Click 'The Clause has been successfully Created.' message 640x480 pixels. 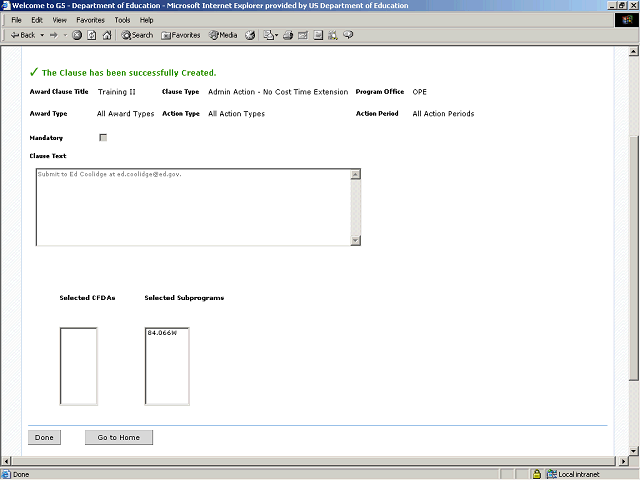[x=129, y=73]
